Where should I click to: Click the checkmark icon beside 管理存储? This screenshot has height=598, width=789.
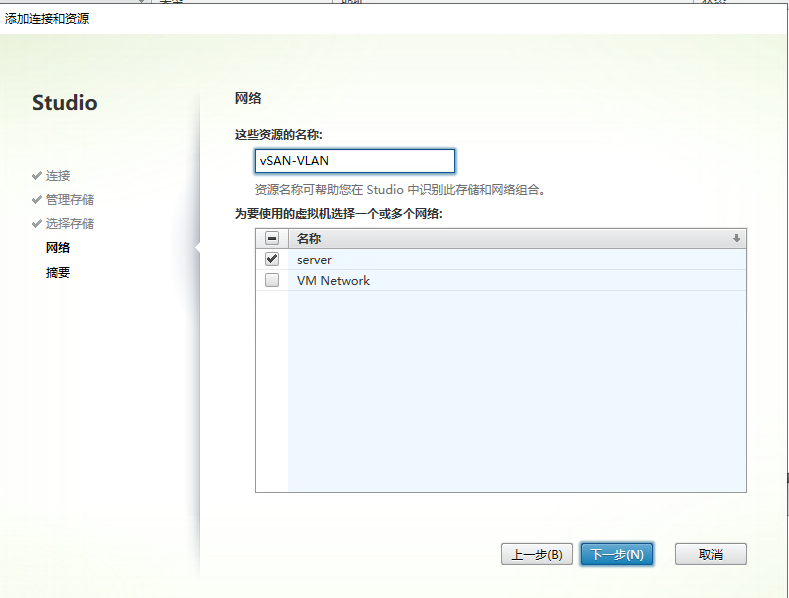coord(37,200)
